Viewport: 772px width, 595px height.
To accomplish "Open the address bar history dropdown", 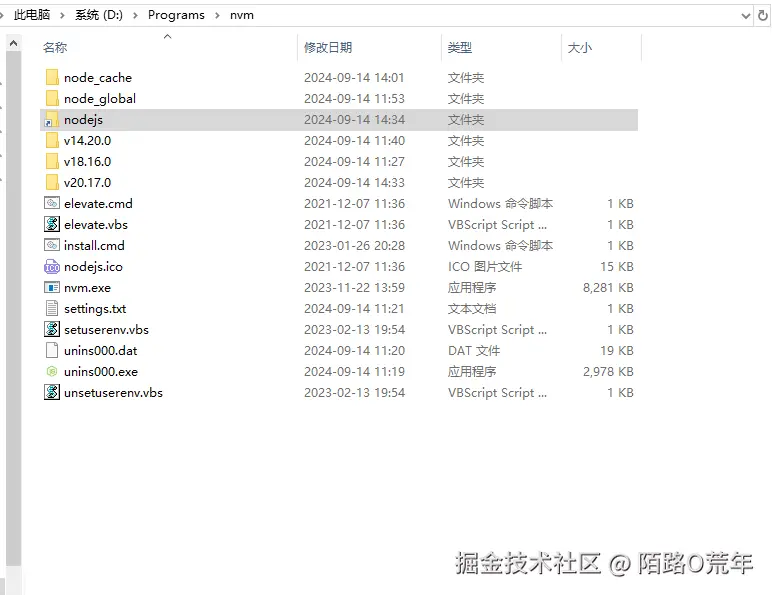I will pyautogui.click(x=746, y=16).
